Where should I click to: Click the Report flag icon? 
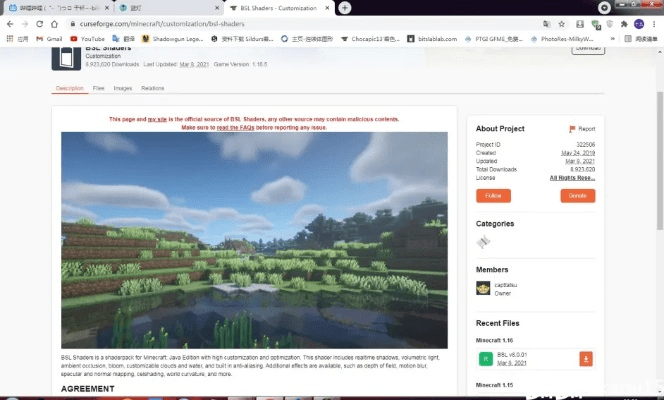click(x=572, y=129)
